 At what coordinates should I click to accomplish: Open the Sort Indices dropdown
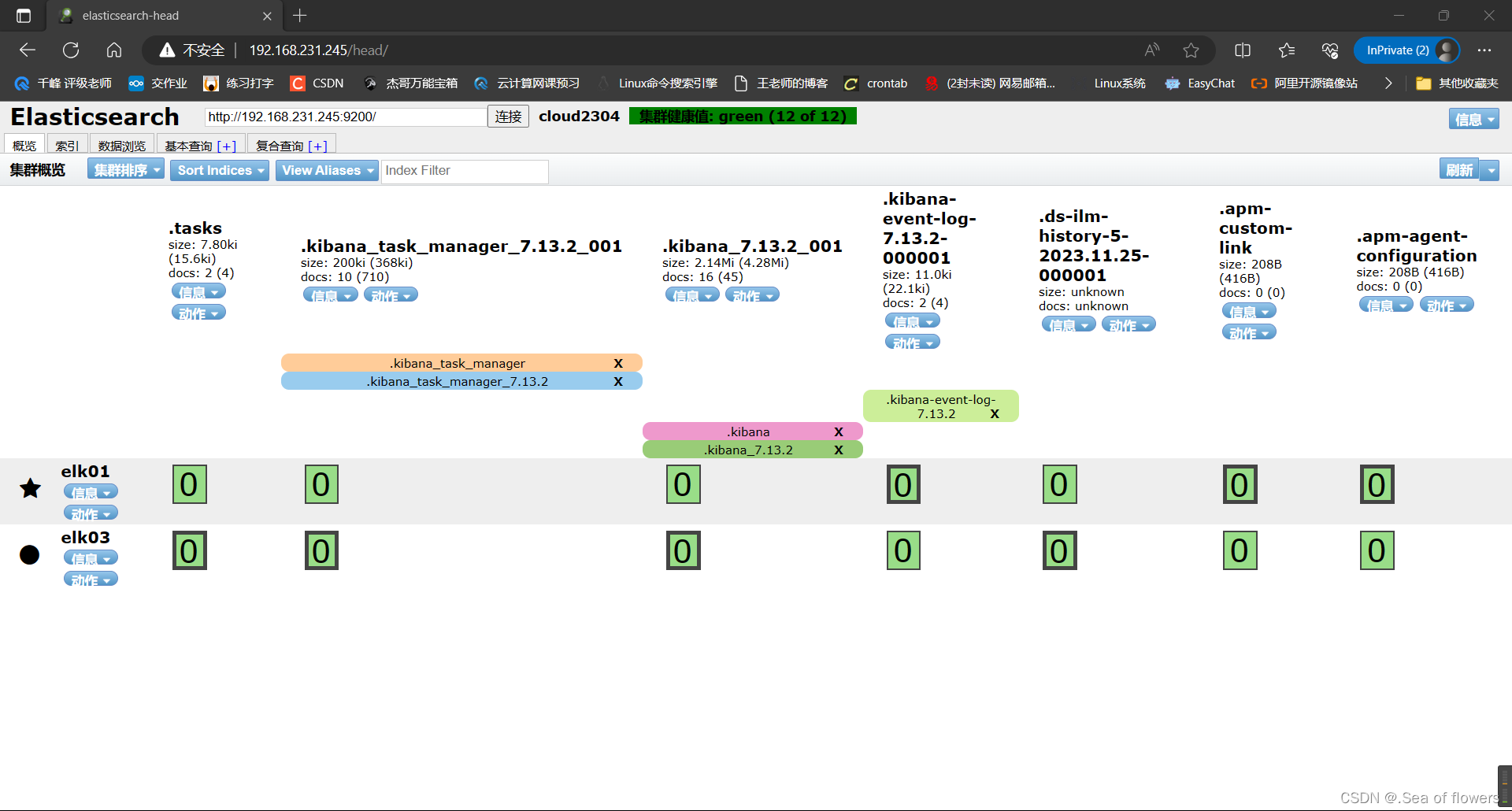click(x=220, y=170)
